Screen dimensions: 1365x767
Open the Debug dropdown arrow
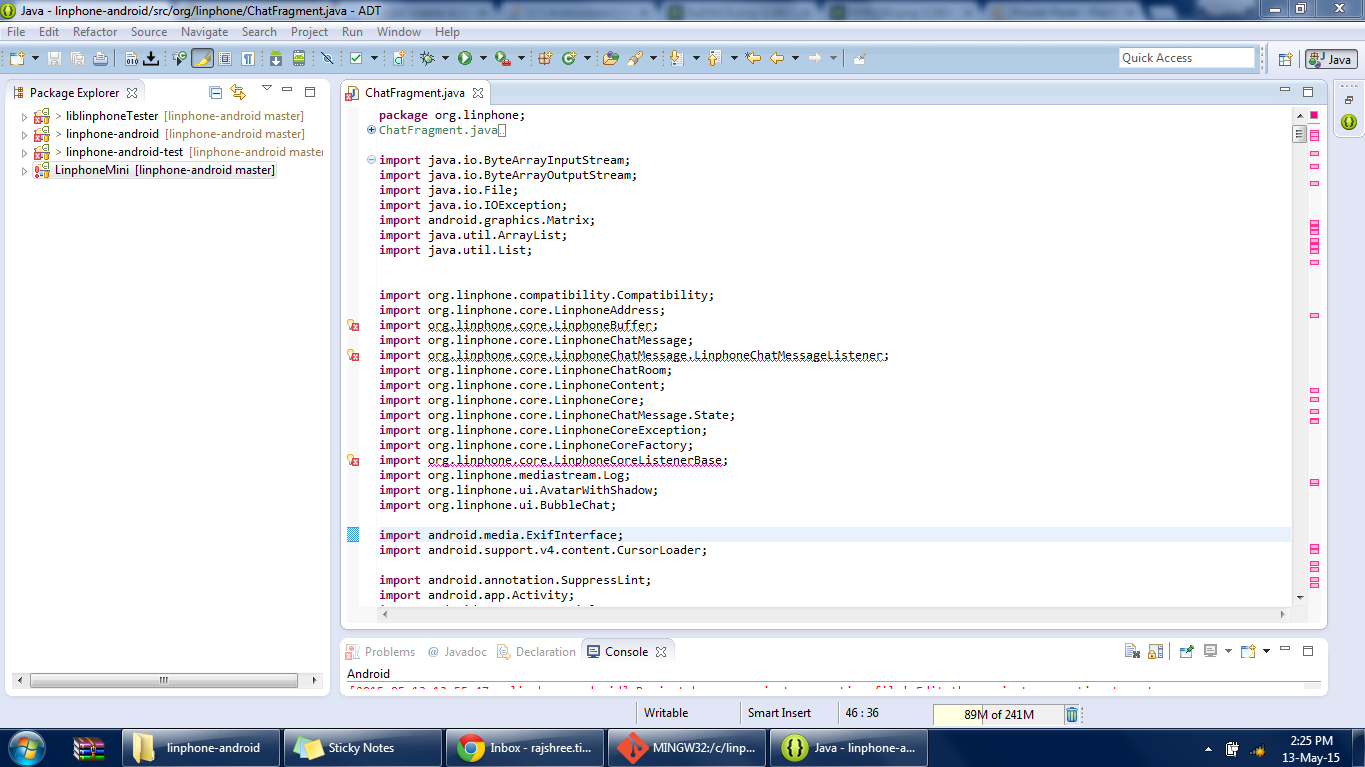point(445,58)
